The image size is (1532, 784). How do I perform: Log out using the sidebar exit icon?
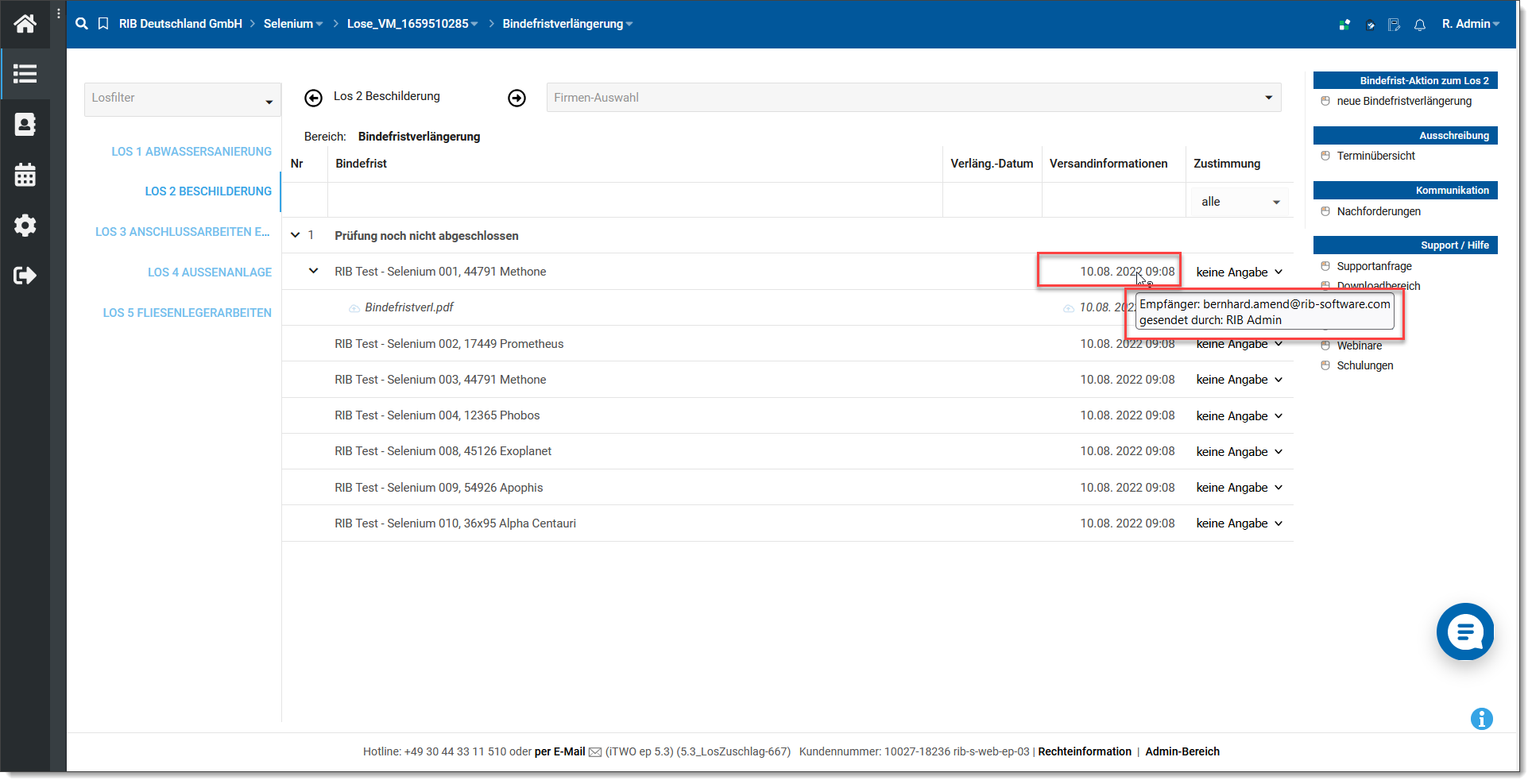click(x=25, y=276)
